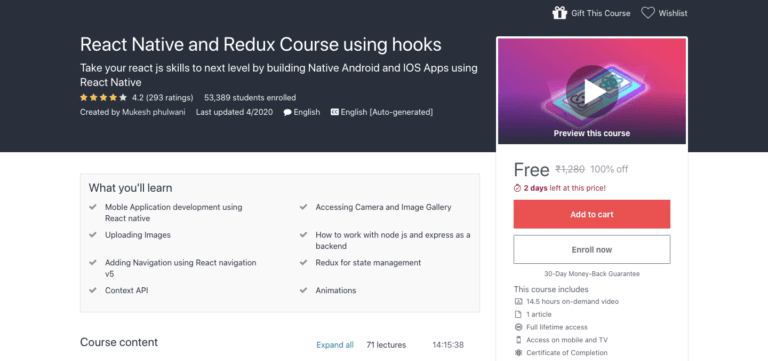
Task: Click the mobile icon beside Access on mobile
Action: coord(518,340)
